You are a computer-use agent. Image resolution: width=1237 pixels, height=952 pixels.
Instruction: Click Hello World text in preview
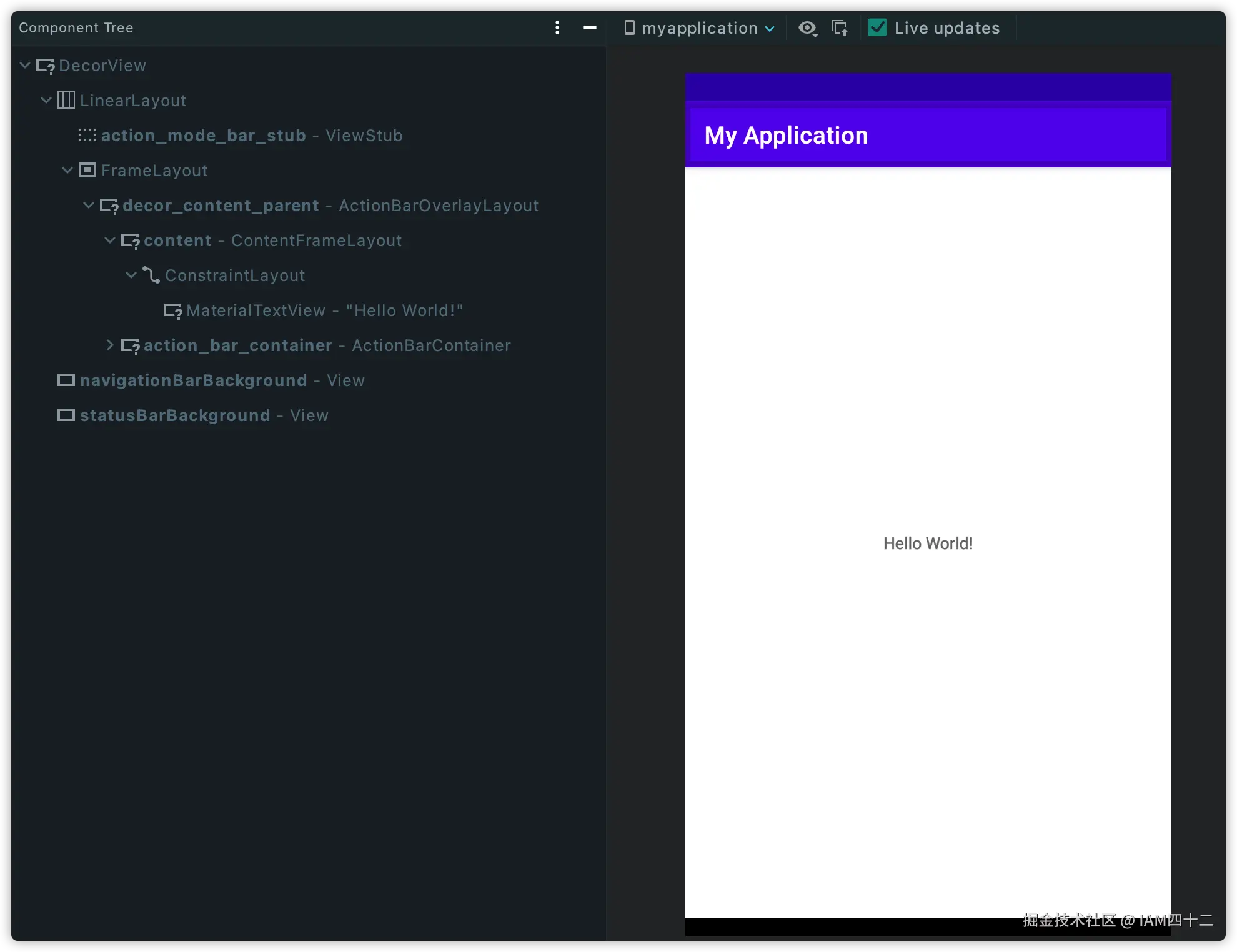(928, 543)
